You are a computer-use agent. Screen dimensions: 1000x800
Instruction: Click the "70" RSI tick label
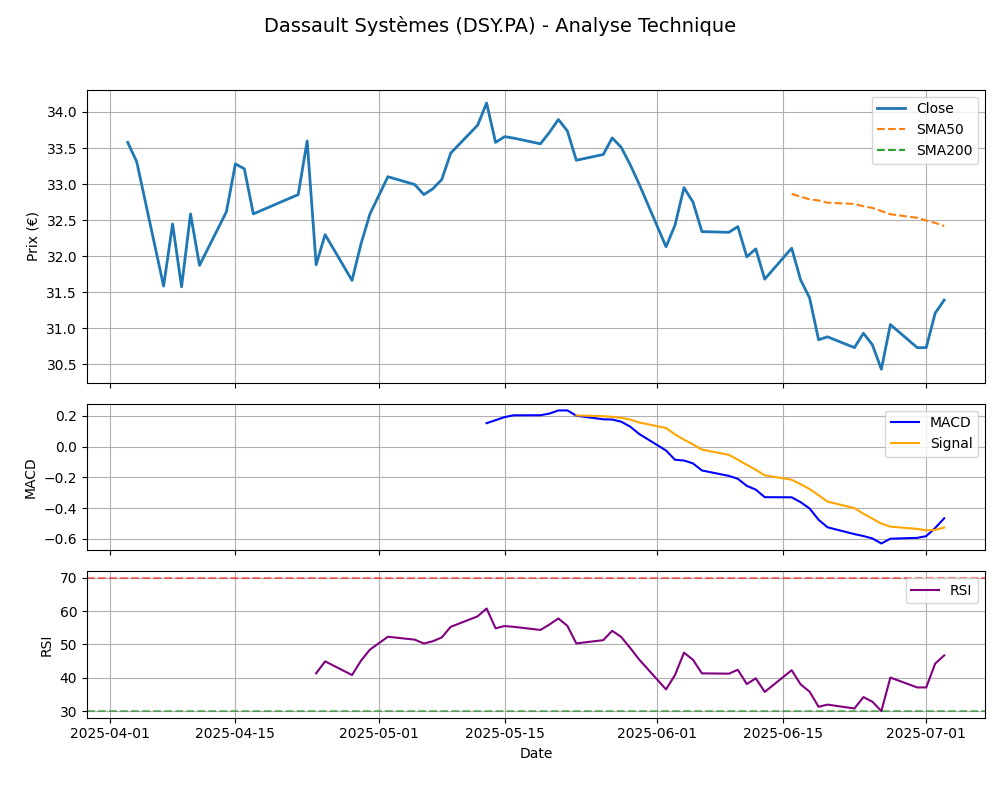[x=69, y=579]
